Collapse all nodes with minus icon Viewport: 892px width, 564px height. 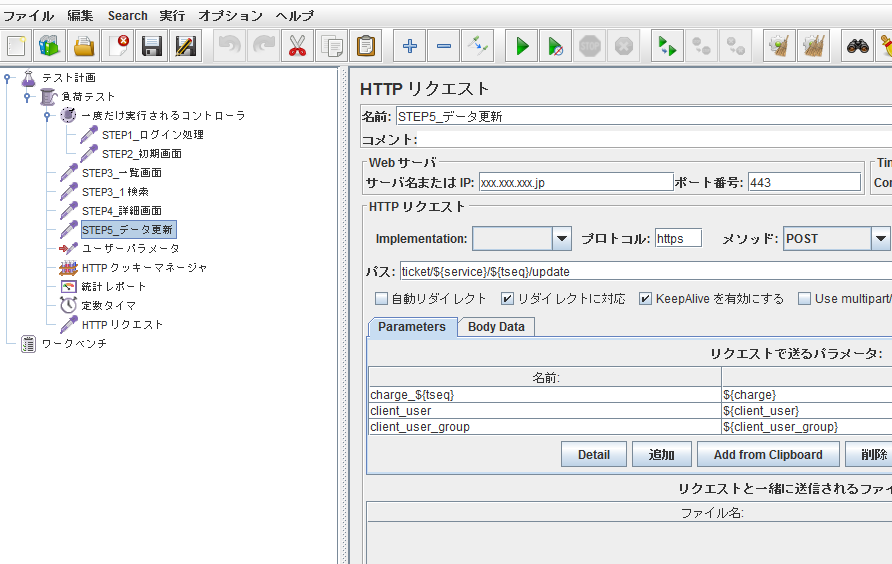coord(444,46)
